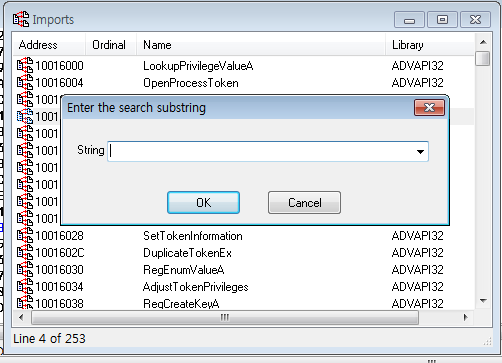This screenshot has height=363, width=502.
Task: Click the import icon beside address 10016034
Action: click(25, 286)
